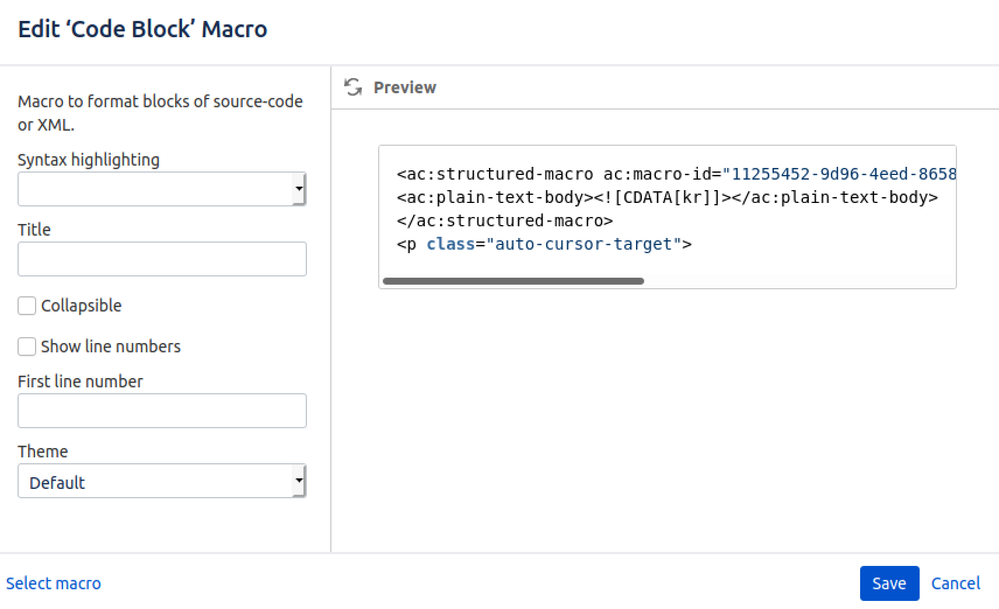Click the 'Show line numbers' label text
This screenshot has height=609, width=999.
(110, 347)
